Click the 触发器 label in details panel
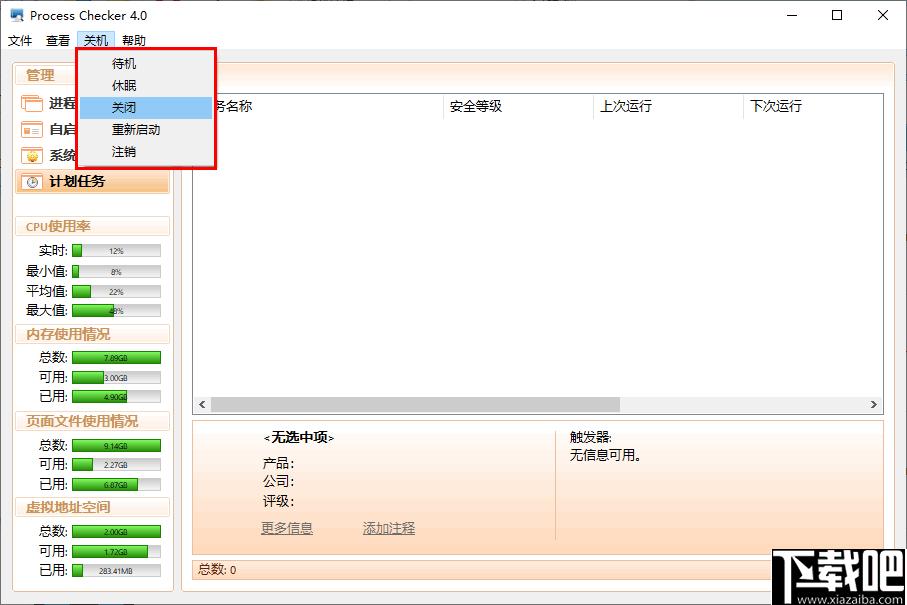Viewport: 907px width, 605px height. click(x=591, y=437)
